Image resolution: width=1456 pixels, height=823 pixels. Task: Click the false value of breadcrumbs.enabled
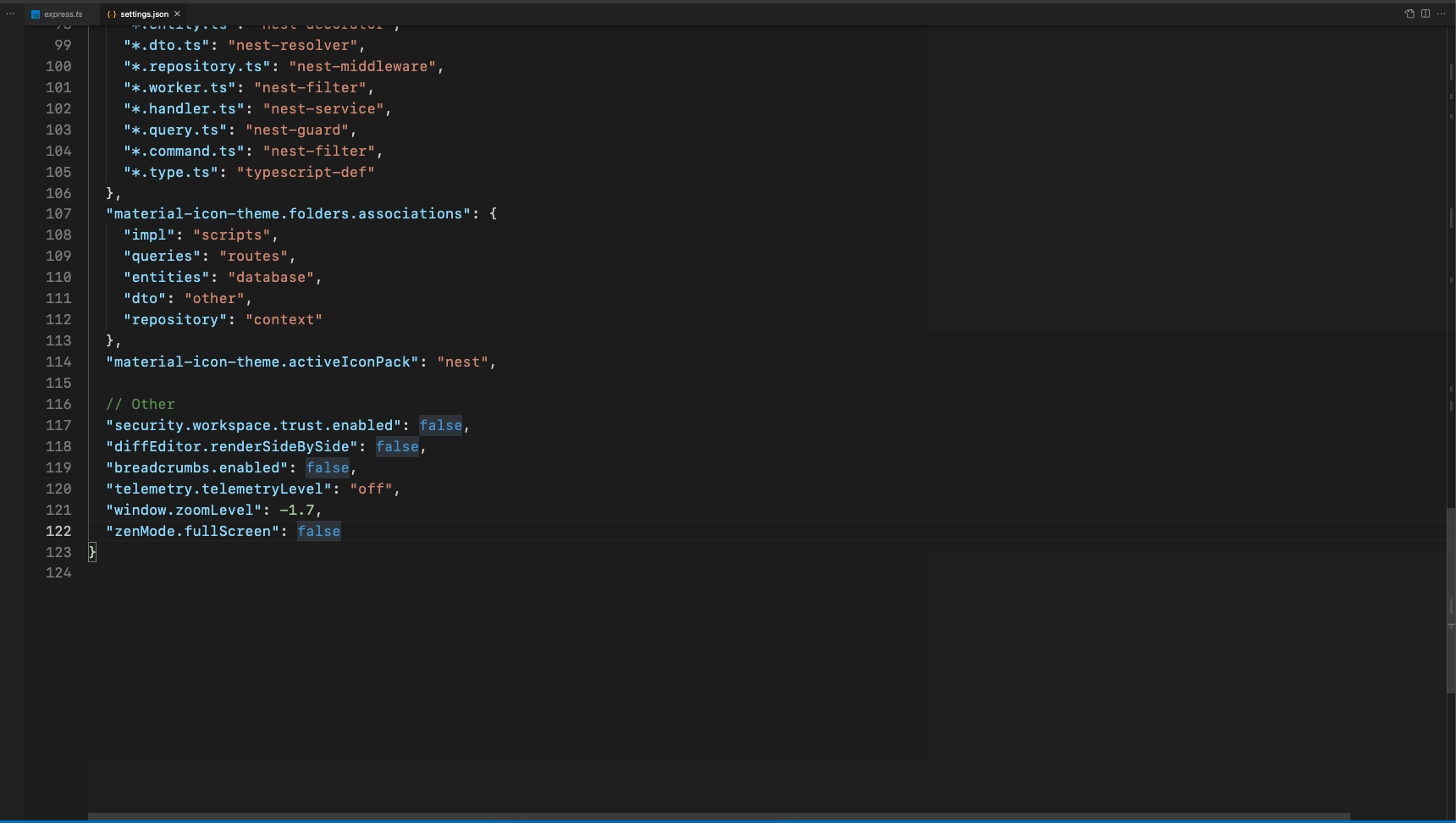pyautogui.click(x=328, y=467)
